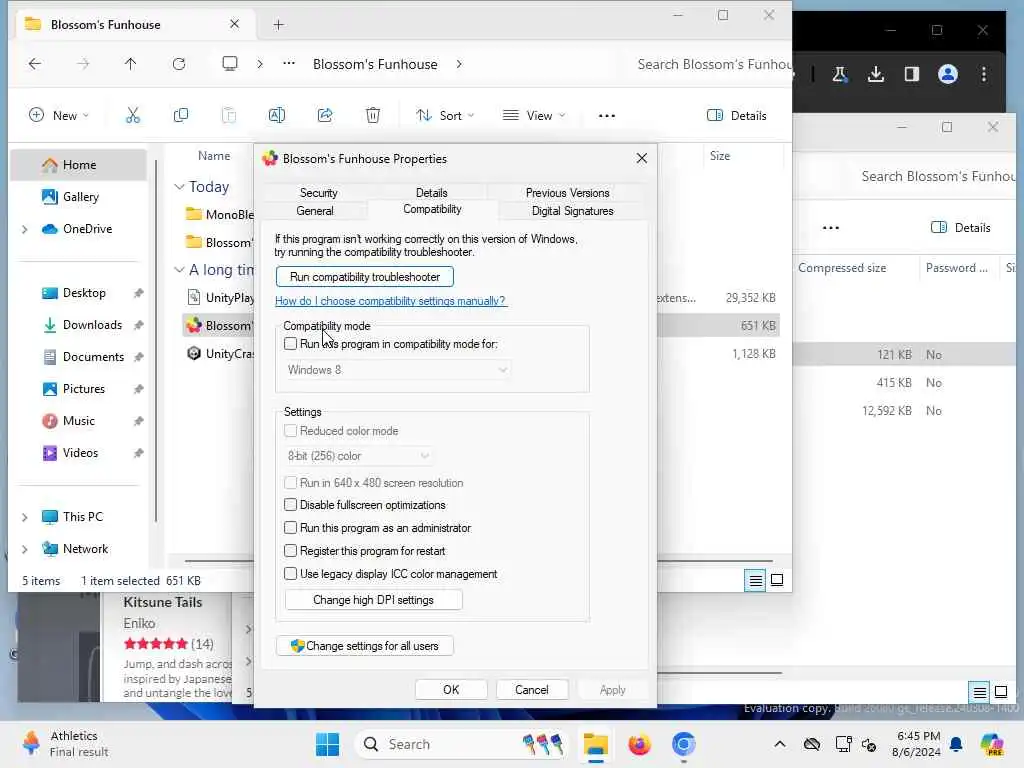Open Gallery in Explorer sidebar
The height and width of the screenshot is (768, 1024).
click(x=80, y=197)
